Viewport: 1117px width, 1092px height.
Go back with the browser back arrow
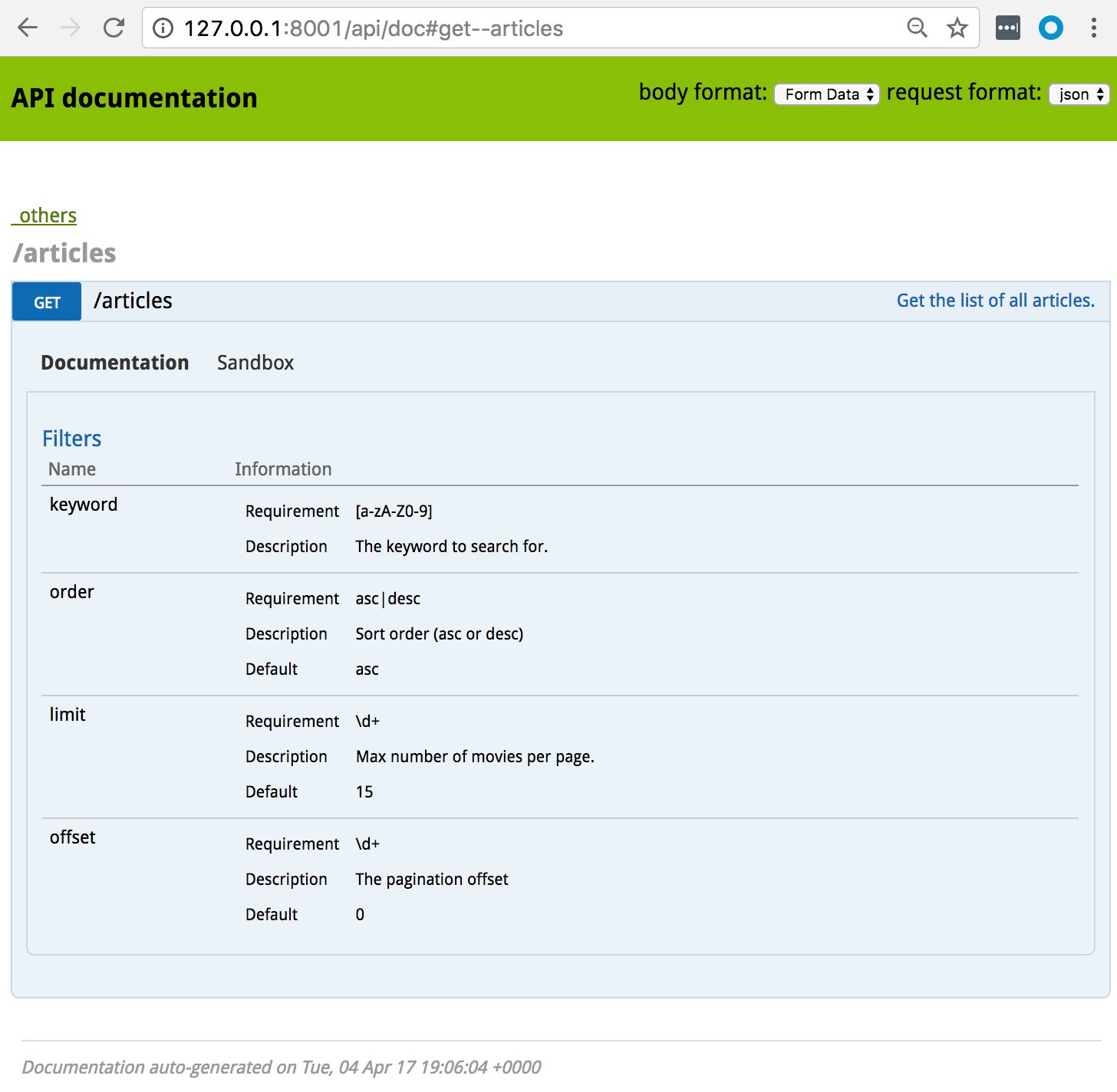[28, 28]
